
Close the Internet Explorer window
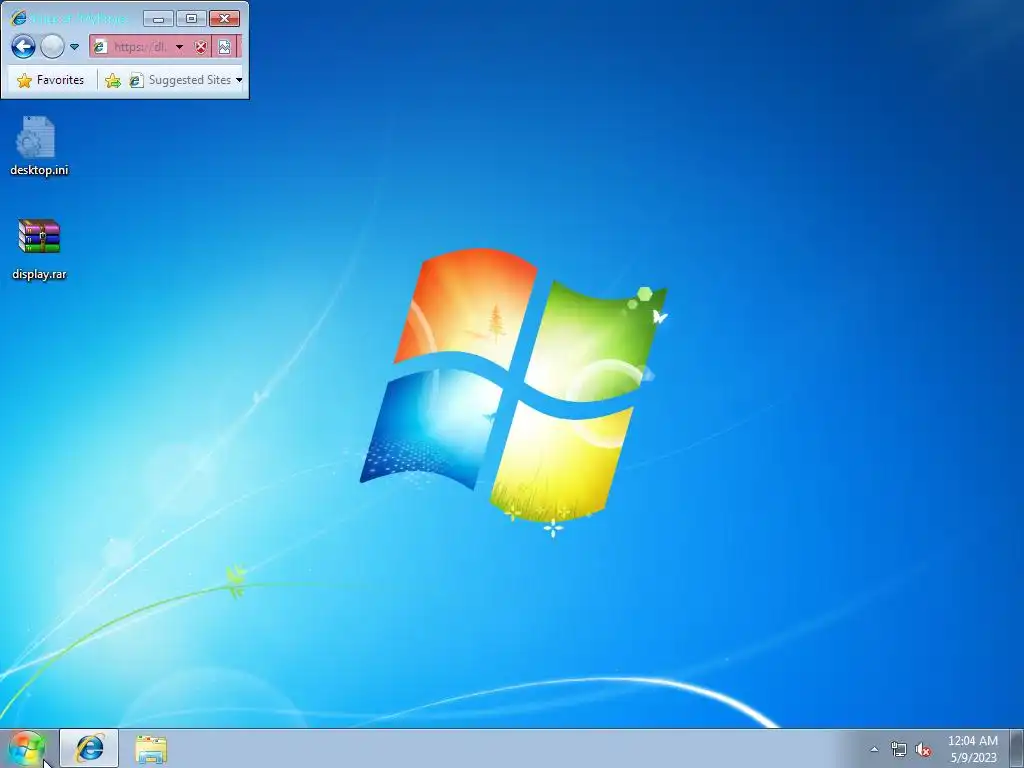[224, 19]
